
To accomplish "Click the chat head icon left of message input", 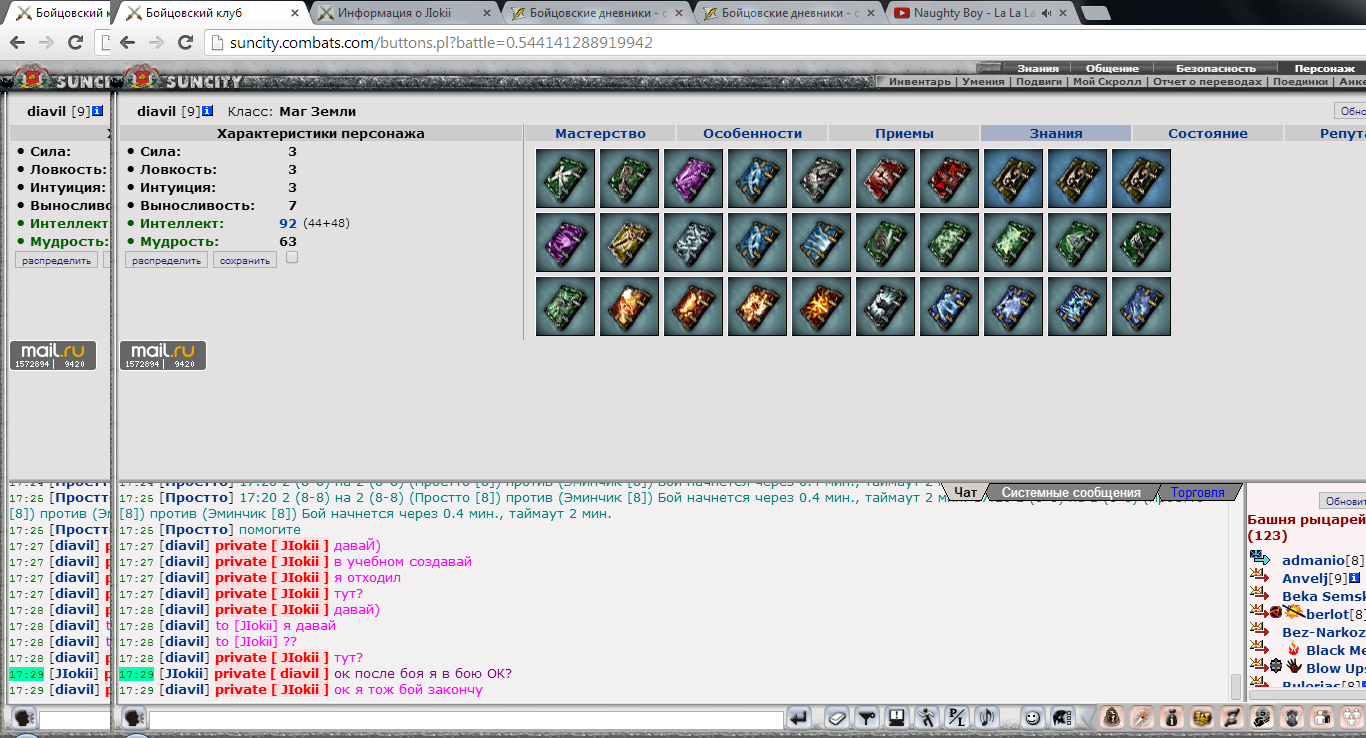I will click(x=134, y=717).
